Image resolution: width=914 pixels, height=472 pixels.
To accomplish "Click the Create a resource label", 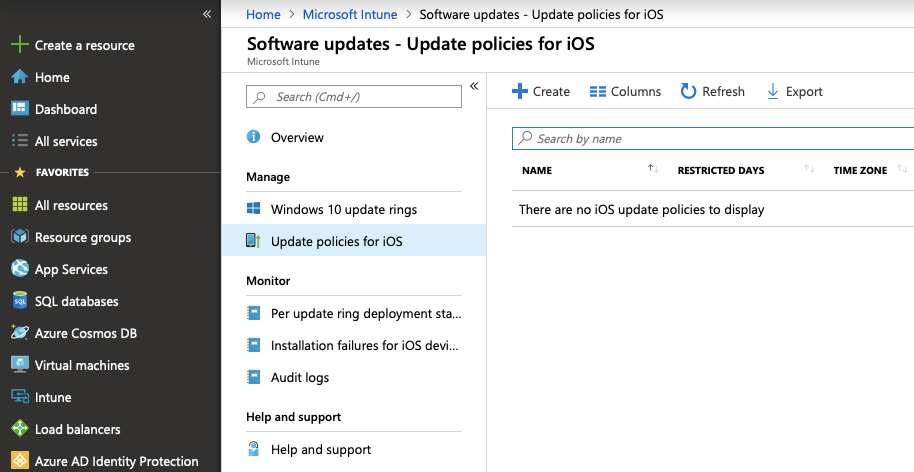I will point(85,45).
